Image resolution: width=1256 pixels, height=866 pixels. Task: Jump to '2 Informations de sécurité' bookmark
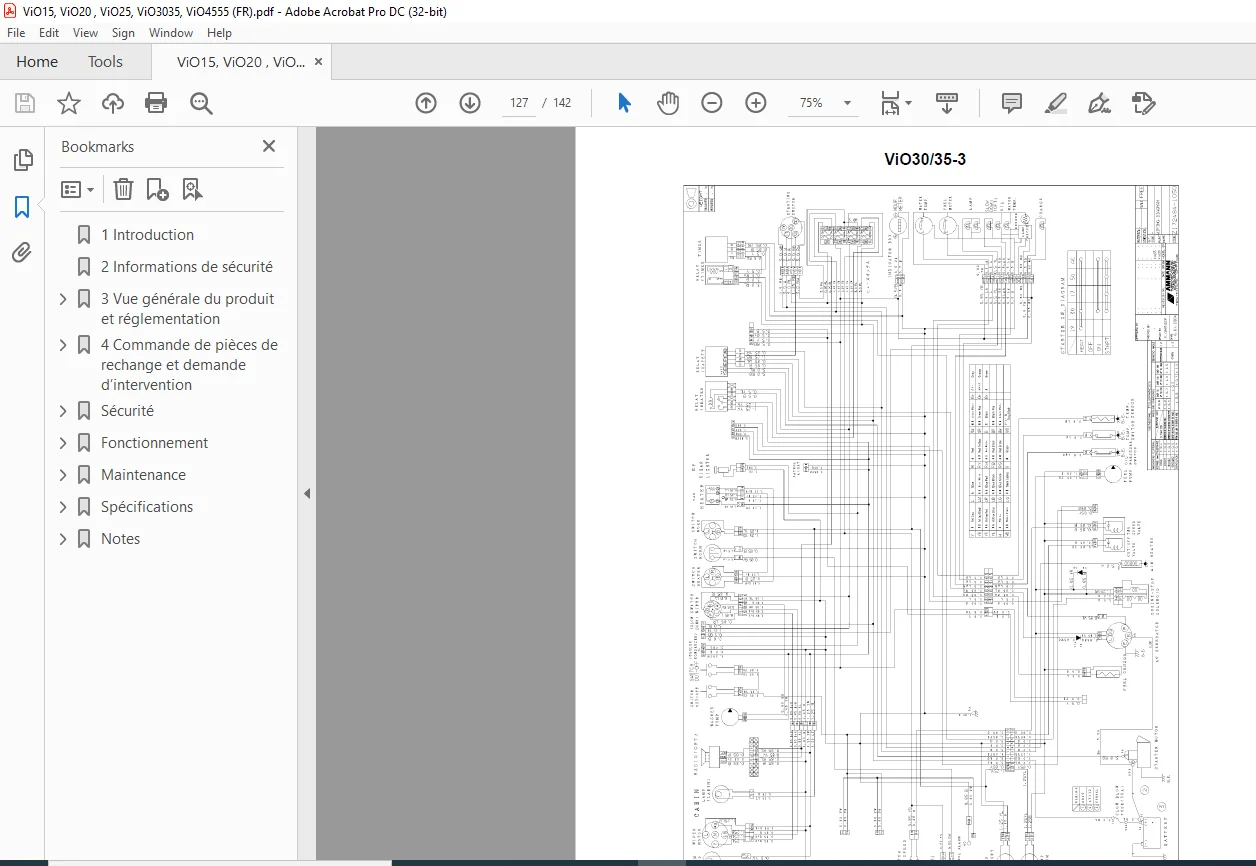[x=186, y=267]
